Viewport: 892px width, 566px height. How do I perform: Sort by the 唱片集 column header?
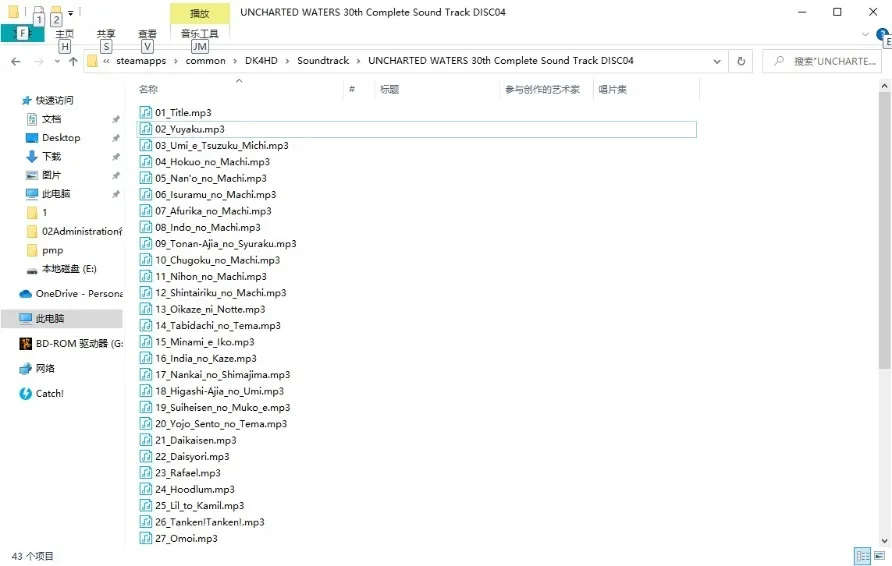[x=613, y=89]
